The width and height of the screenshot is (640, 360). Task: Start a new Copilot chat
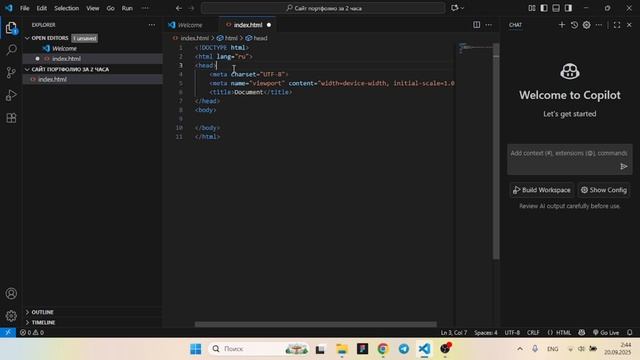point(562,25)
